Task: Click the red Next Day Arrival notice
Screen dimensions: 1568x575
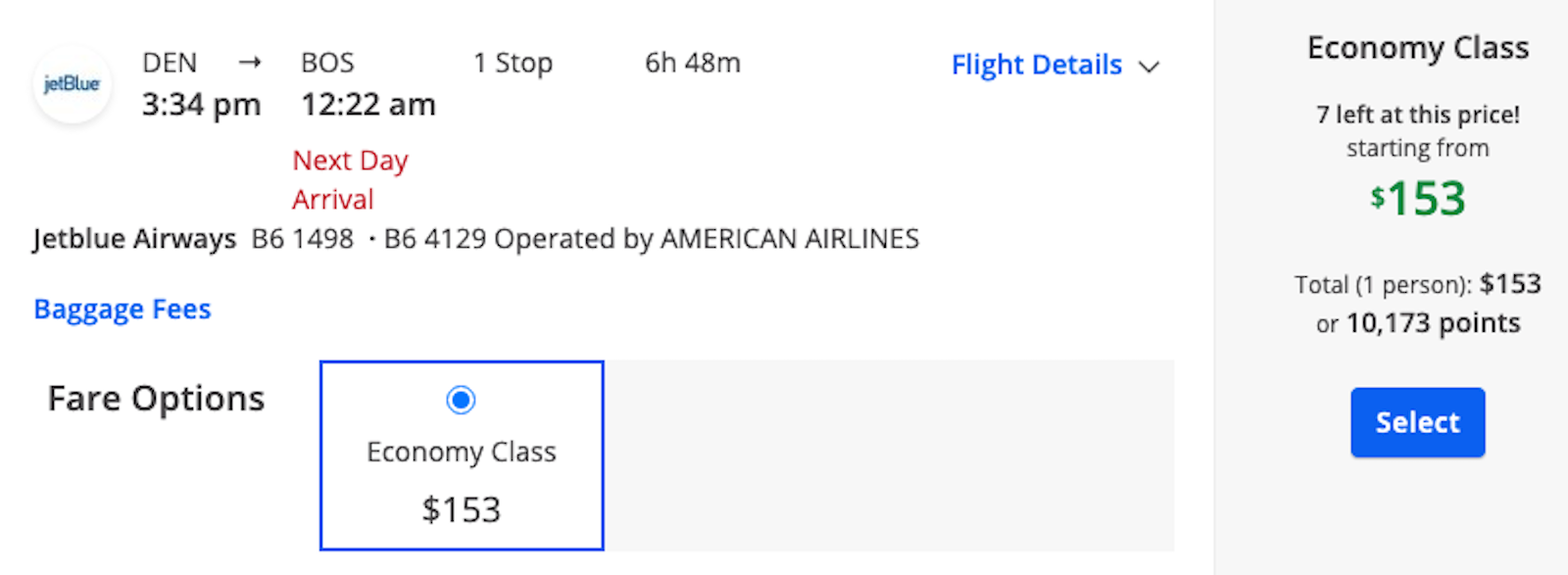Action: (x=349, y=179)
